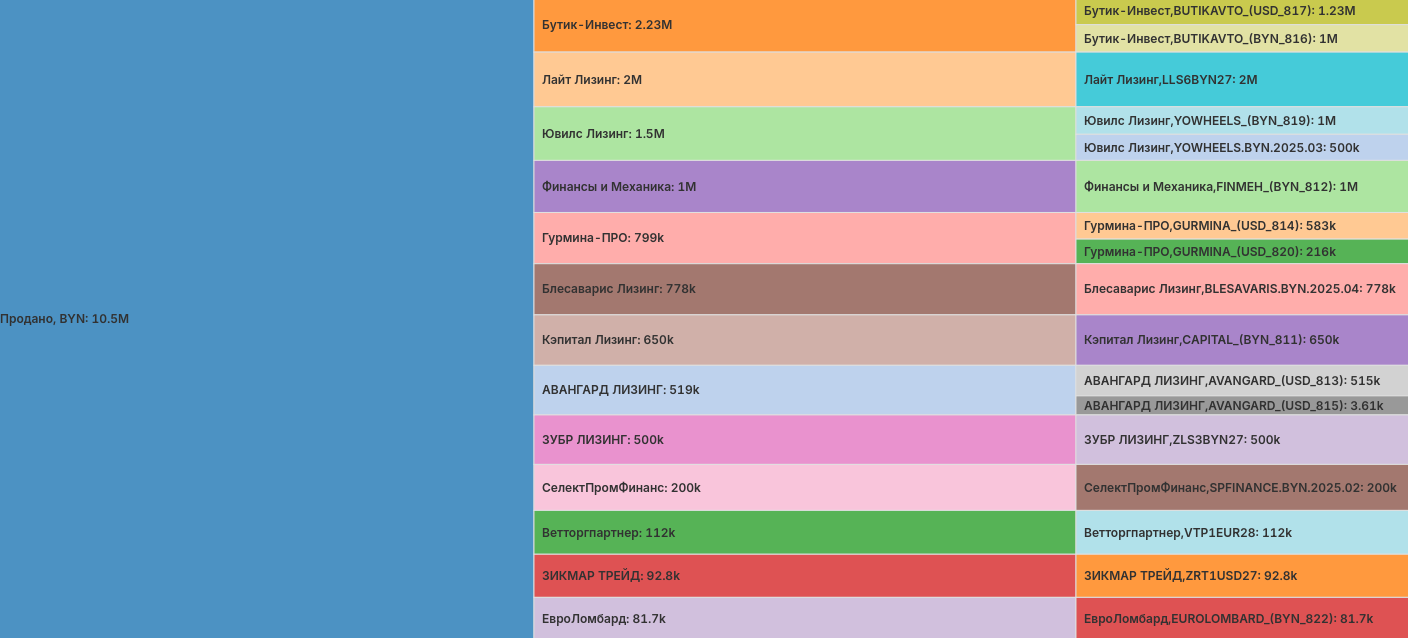Click the АВАНГАРД ЛИЗИНГ: 519k segment

click(x=804, y=390)
